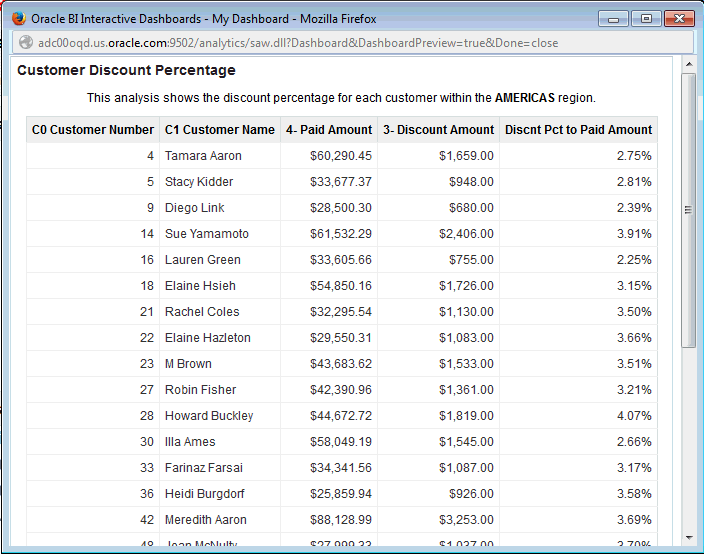The width and height of the screenshot is (704, 554).
Task: Click the Discnt Pct to Paid Amount header
Action: pyautogui.click(x=578, y=130)
